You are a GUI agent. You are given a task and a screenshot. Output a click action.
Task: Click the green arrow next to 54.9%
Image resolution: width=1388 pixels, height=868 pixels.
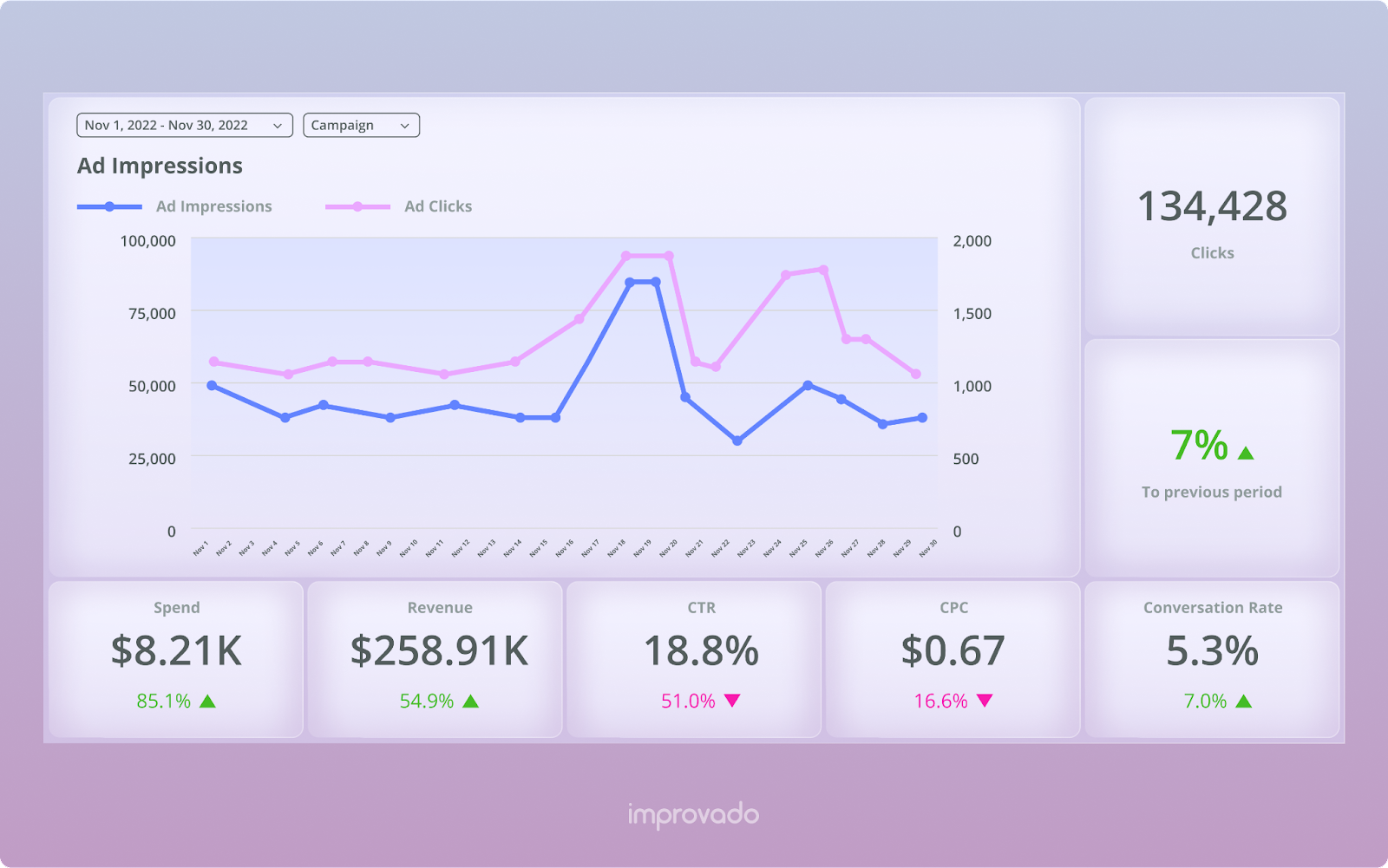pyautogui.click(x=471, y=701)
